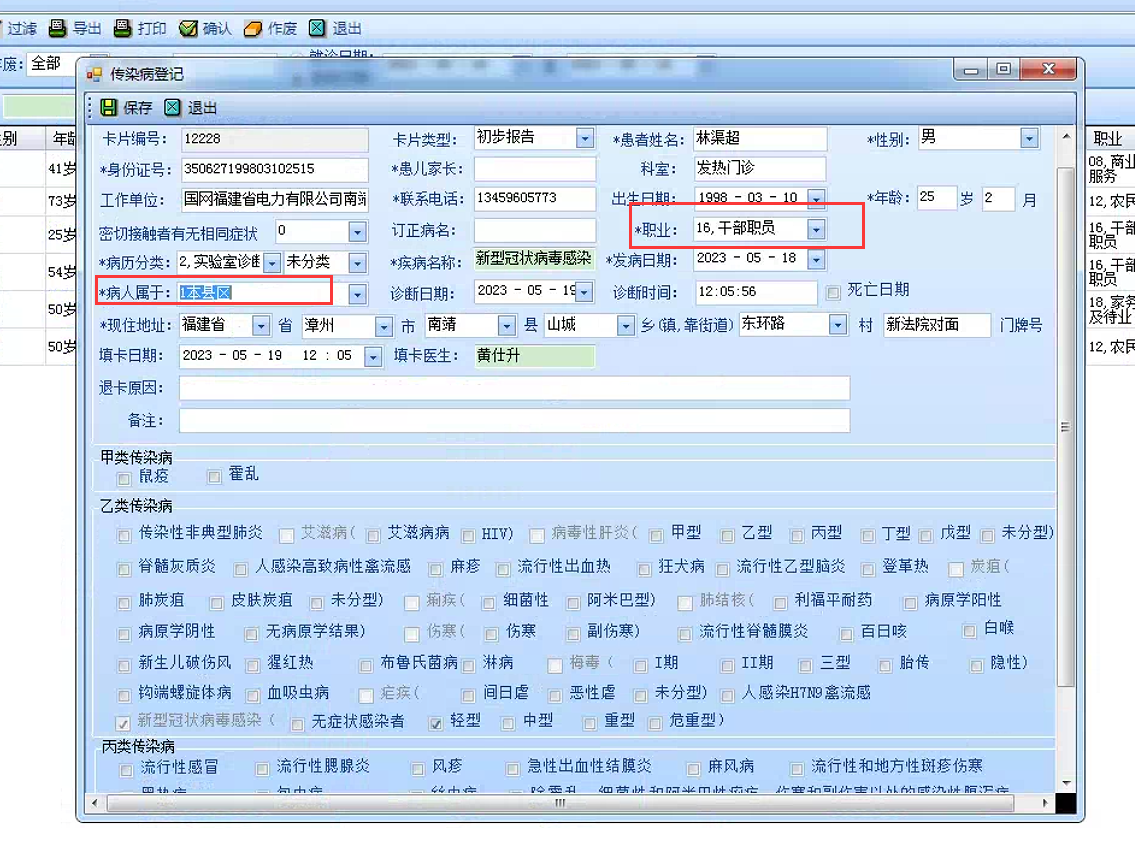Uncheck the 轻型 severity checkbox
The image size is (1135, 841).
coord(436,723)
